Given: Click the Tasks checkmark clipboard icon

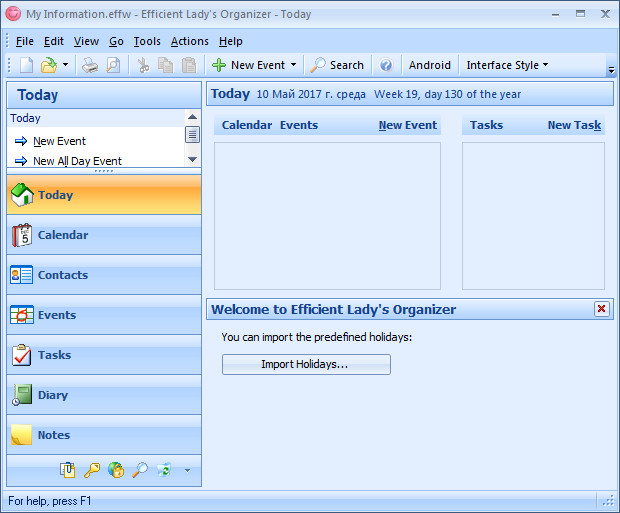Looking at the screenshot, I should point(21,355).
